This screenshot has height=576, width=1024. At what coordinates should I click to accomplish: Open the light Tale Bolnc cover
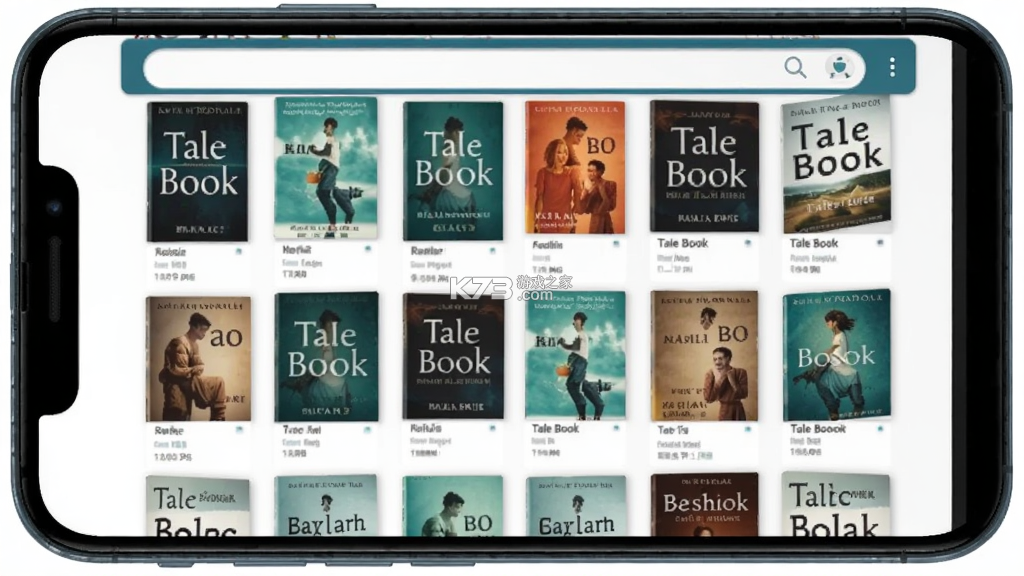[x=197, y=506]
